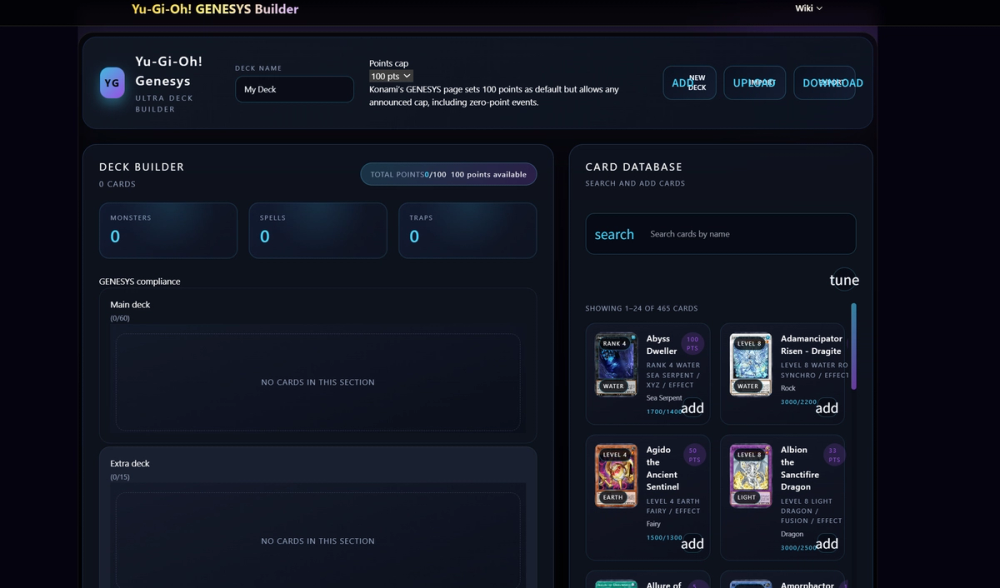The width and height of the screenshot is (1000, 588).
Task: Click the Main deck section header
Action: [x=130, y=305]
